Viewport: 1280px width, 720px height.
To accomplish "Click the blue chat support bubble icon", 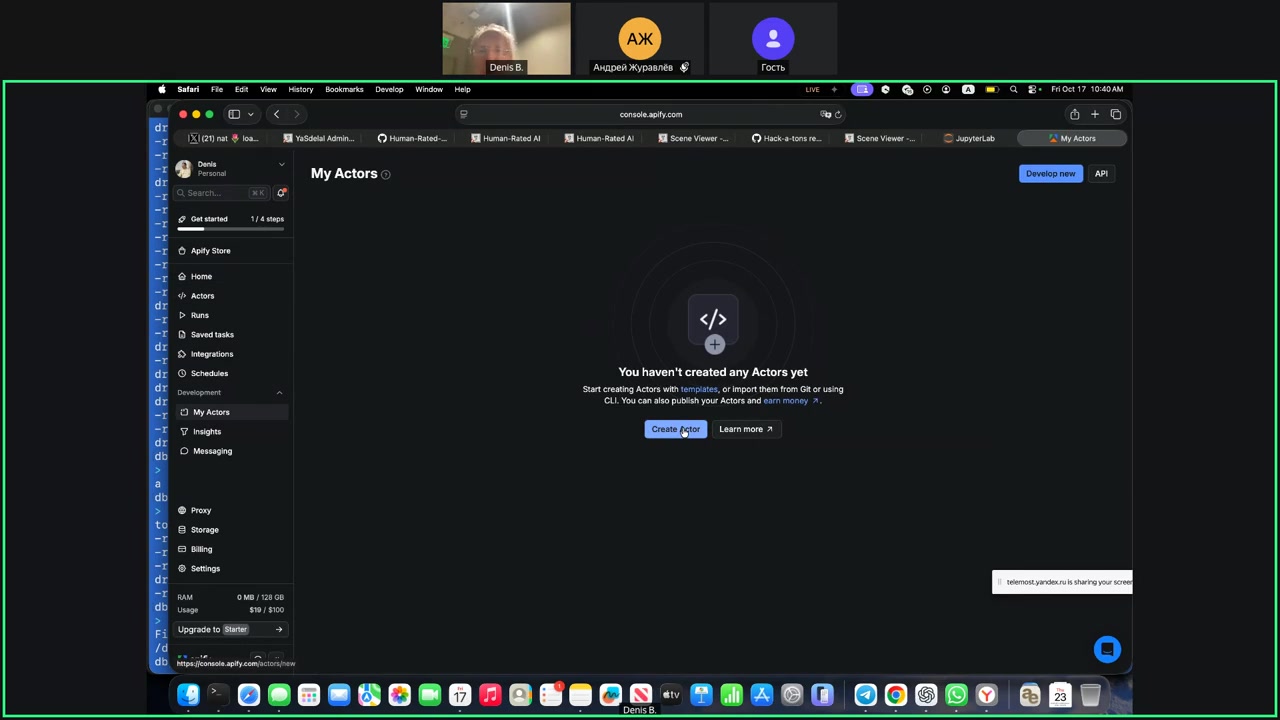I will 1107,649.
